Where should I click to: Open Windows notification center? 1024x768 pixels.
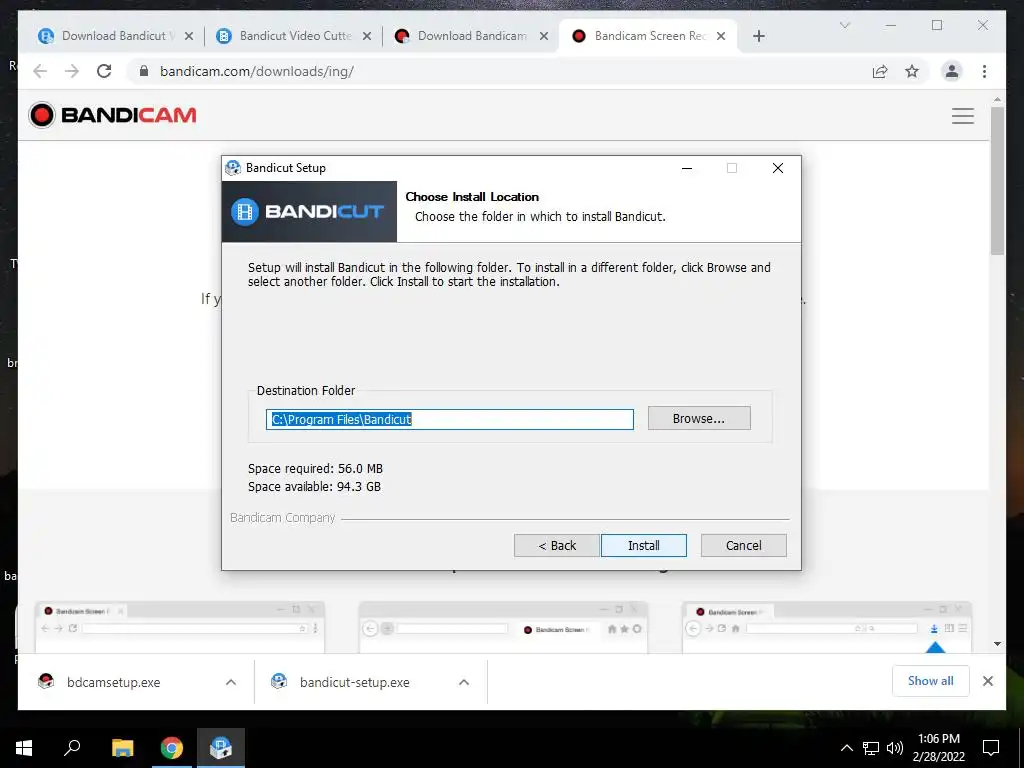pyautogui.click(x=991, y=748)
